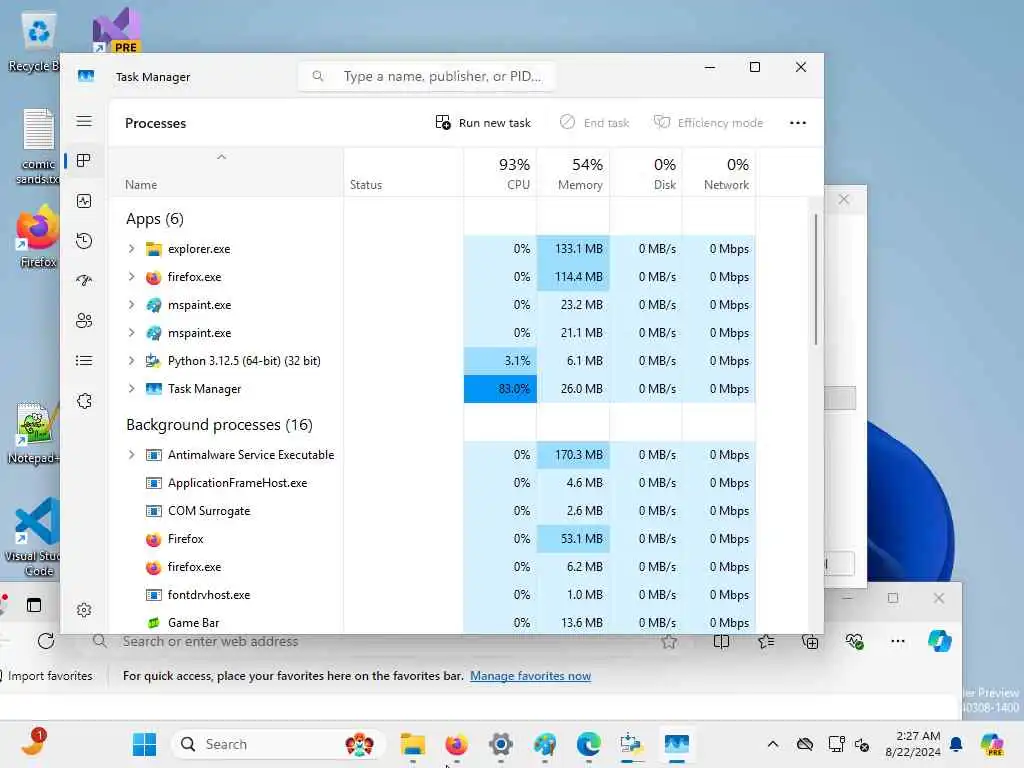Expand Antimalware Service Executable group
This screenshot has width=1024, height=768.
131,455
